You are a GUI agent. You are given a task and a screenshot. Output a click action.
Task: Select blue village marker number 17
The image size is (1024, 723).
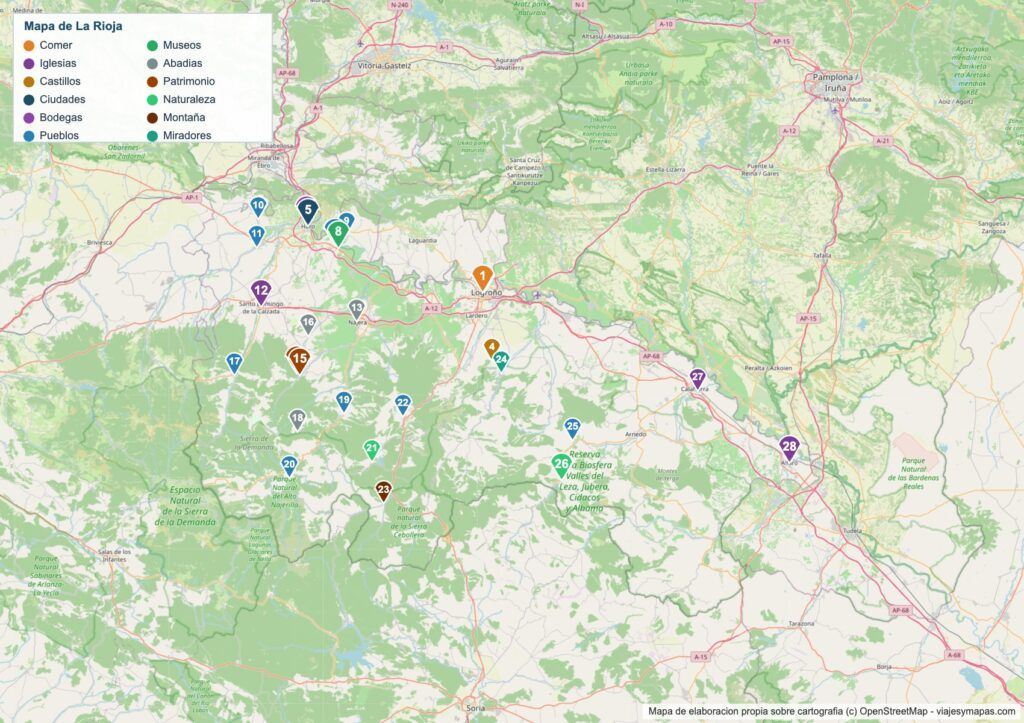click(x=234, y=362)
